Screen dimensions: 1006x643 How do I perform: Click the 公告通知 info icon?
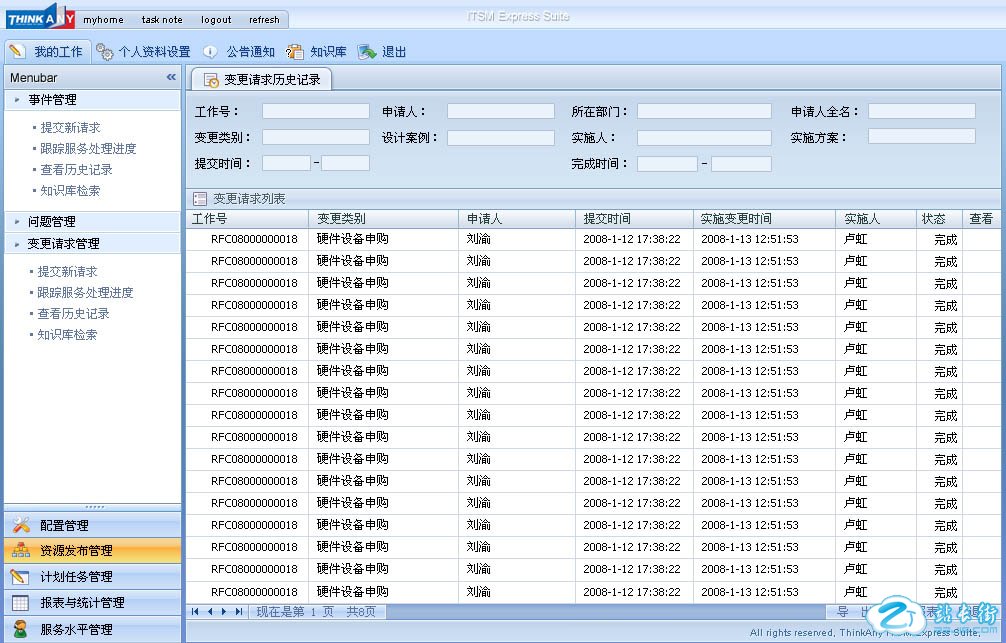coord(210,52)
